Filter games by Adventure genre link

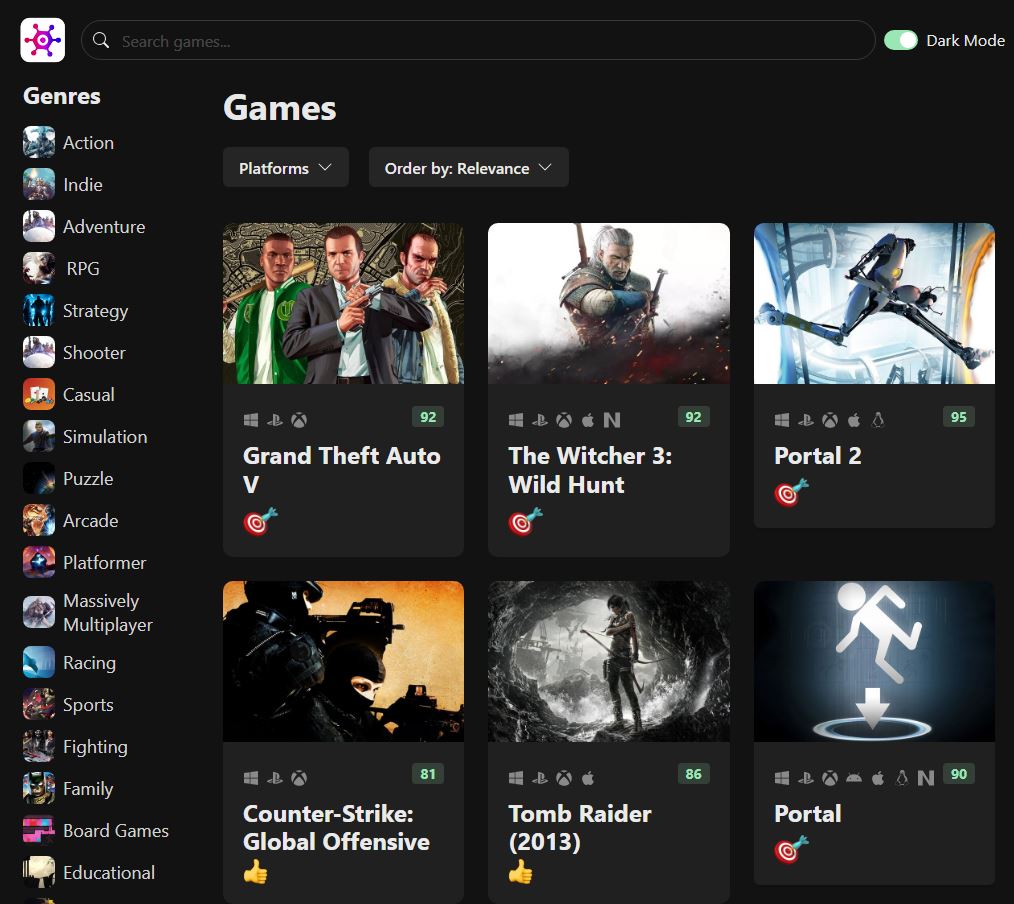click(x=104, y=226)
